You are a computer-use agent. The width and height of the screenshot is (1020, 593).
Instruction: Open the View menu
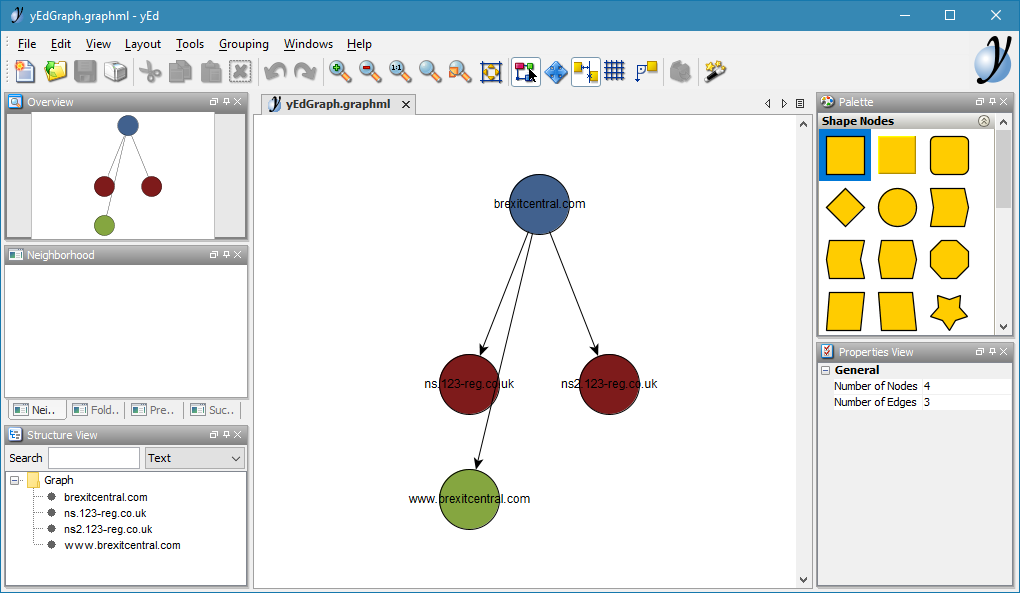(98, 44)
